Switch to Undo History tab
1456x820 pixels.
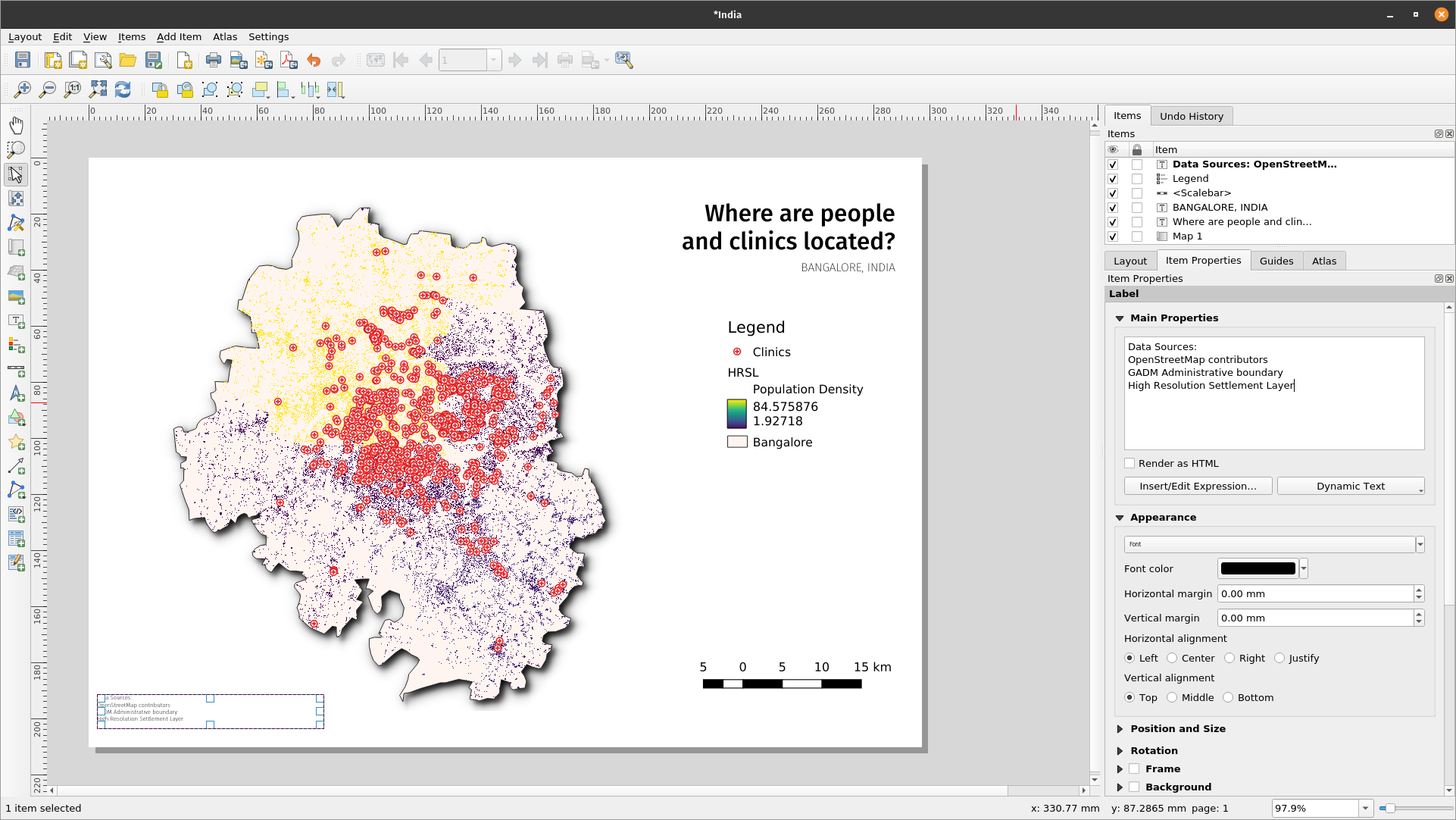point(1192,116)
